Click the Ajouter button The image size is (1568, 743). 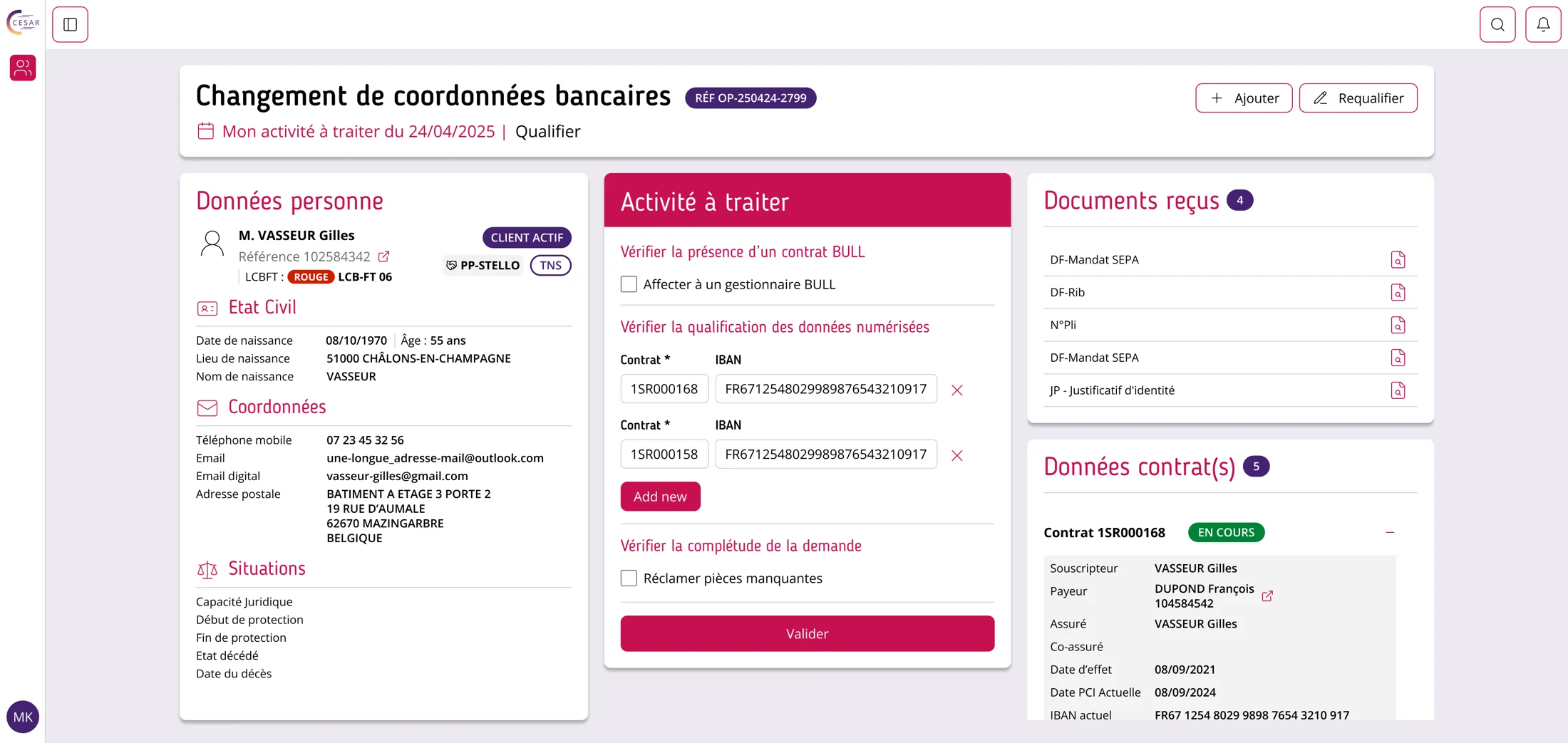click(1244, 98)
